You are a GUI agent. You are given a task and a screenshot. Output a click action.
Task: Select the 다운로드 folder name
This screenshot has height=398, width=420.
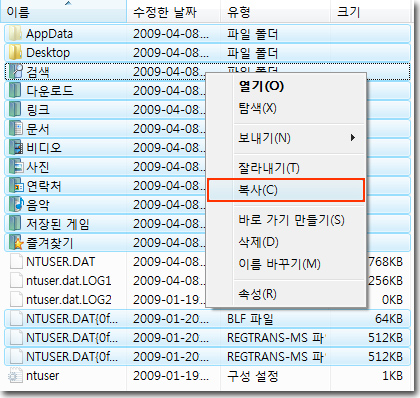pyautogui.click(x=50, y=91)
